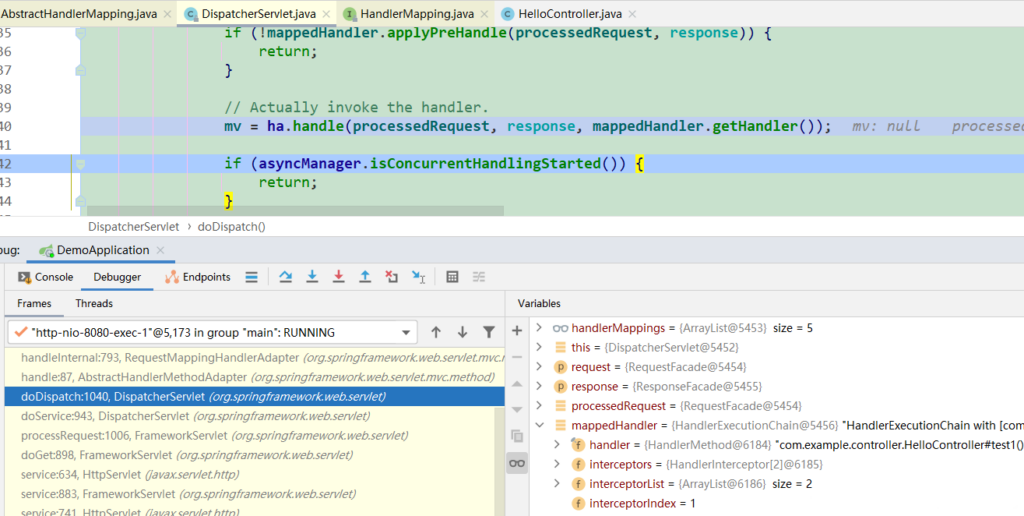
Task: Click the editor horizontal scrollbar
Action: pos(295,211)
